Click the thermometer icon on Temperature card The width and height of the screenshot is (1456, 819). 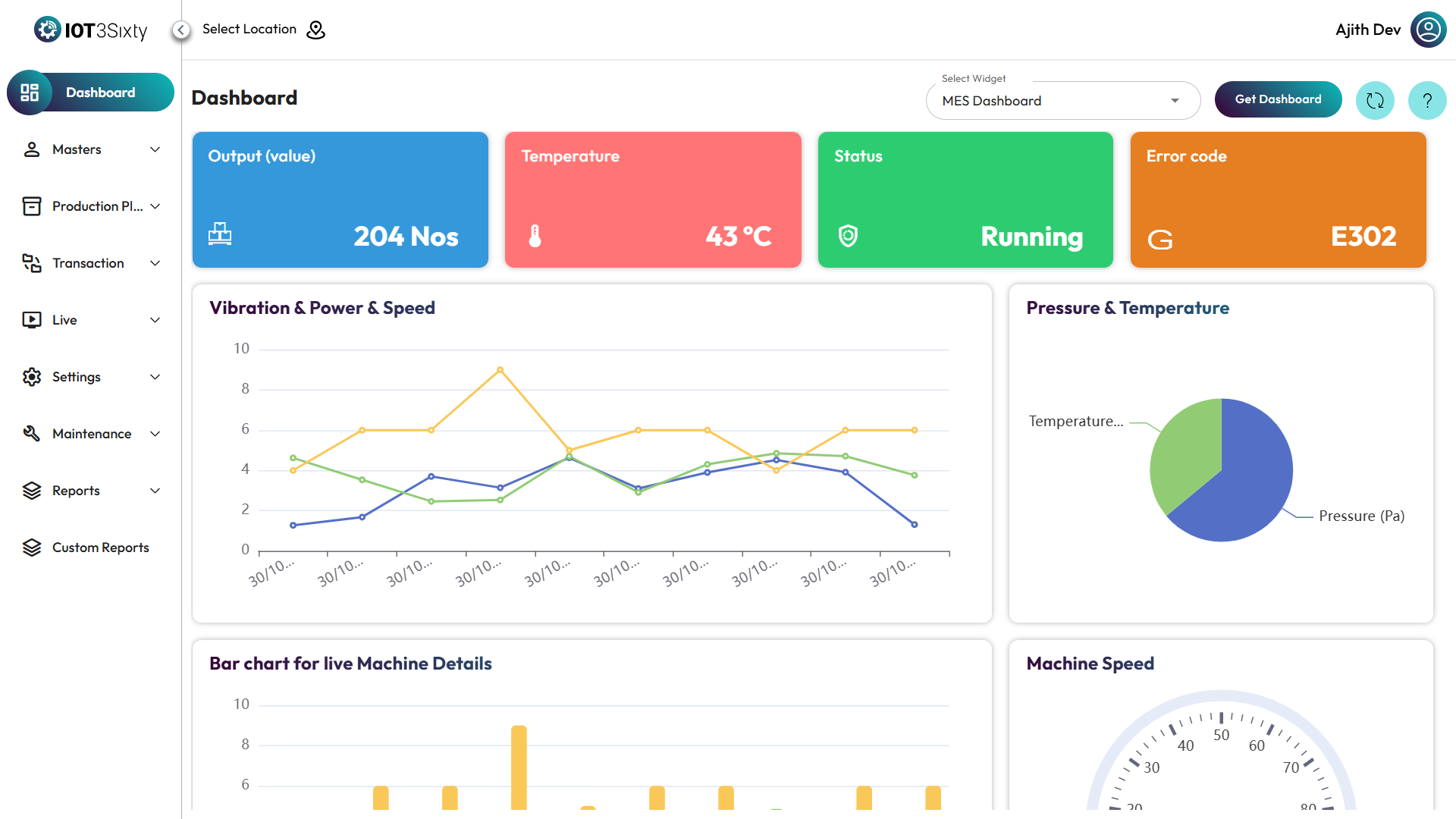[x=535, y=236]
